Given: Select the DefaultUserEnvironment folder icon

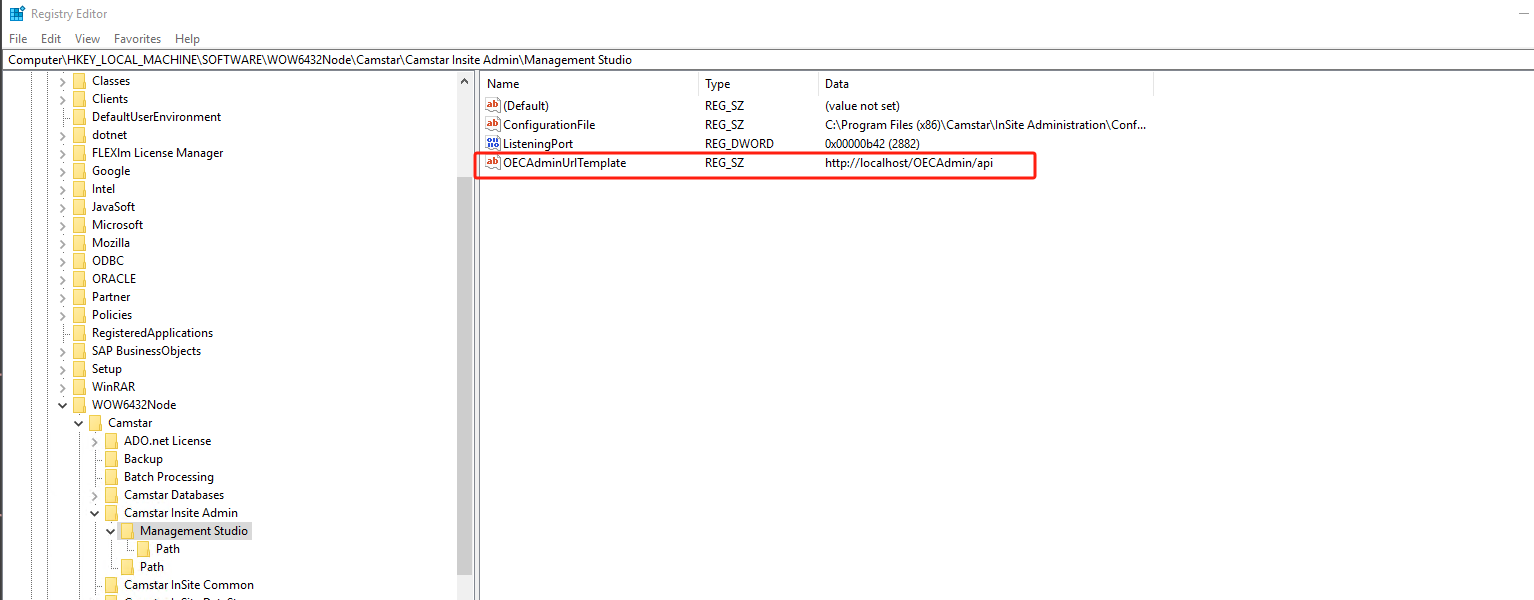Looking at the screenshot, I should click(79, 117).
